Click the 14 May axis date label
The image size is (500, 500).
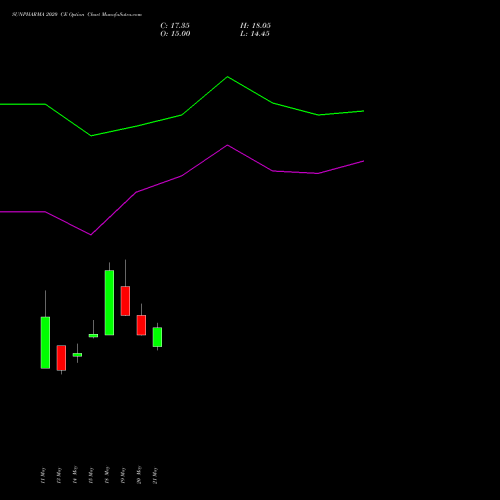point(75,475)
